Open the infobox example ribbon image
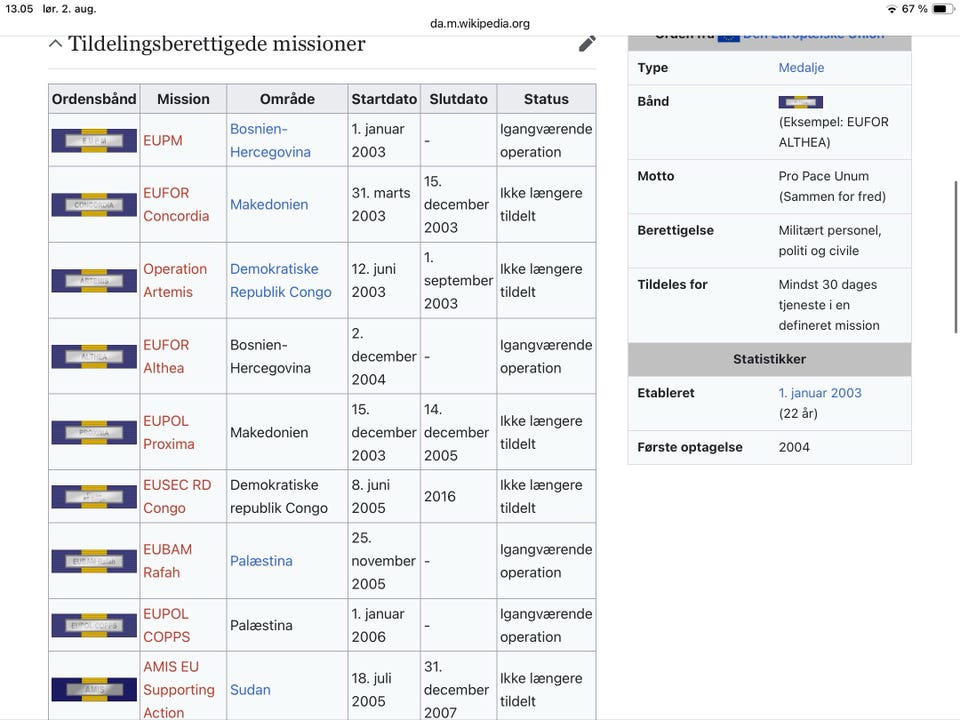Screen dimensions: 960x720 point(800,102)
